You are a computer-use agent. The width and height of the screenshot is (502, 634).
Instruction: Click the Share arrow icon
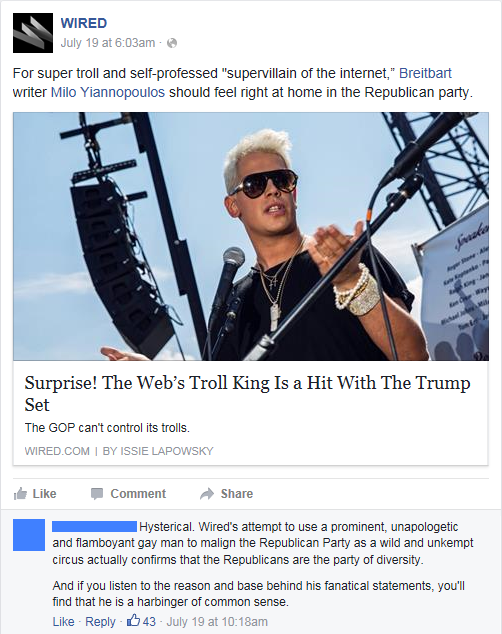[207, 494]
